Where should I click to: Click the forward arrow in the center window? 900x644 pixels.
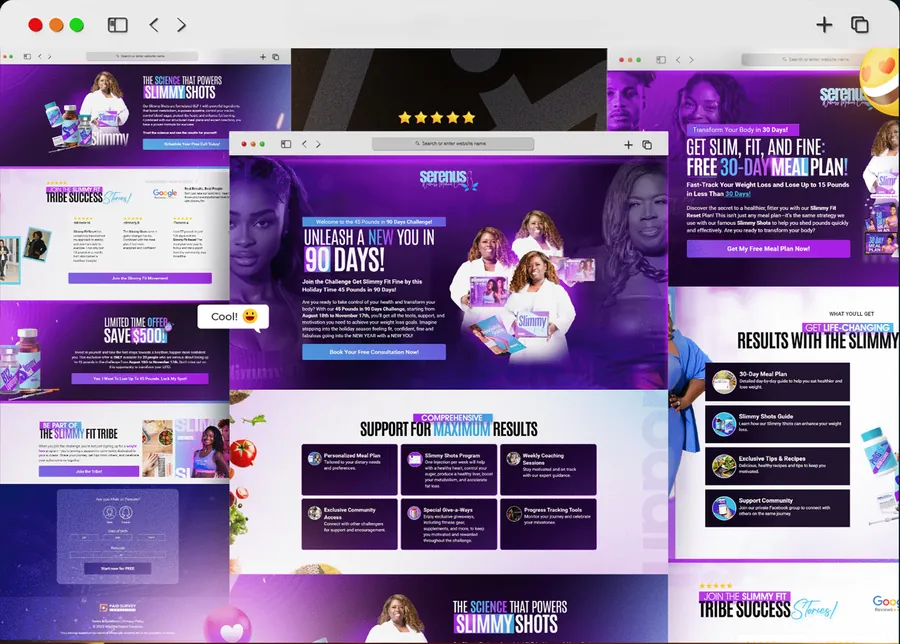pos(318,144)
